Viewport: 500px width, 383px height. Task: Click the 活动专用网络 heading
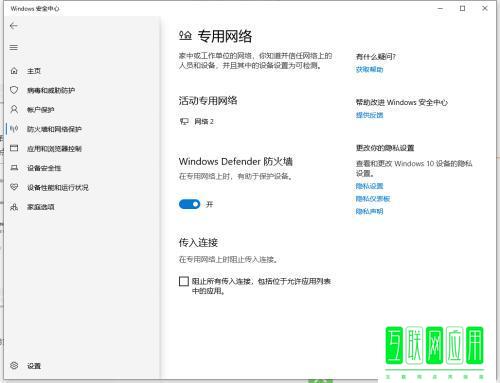tap(208, 101)
